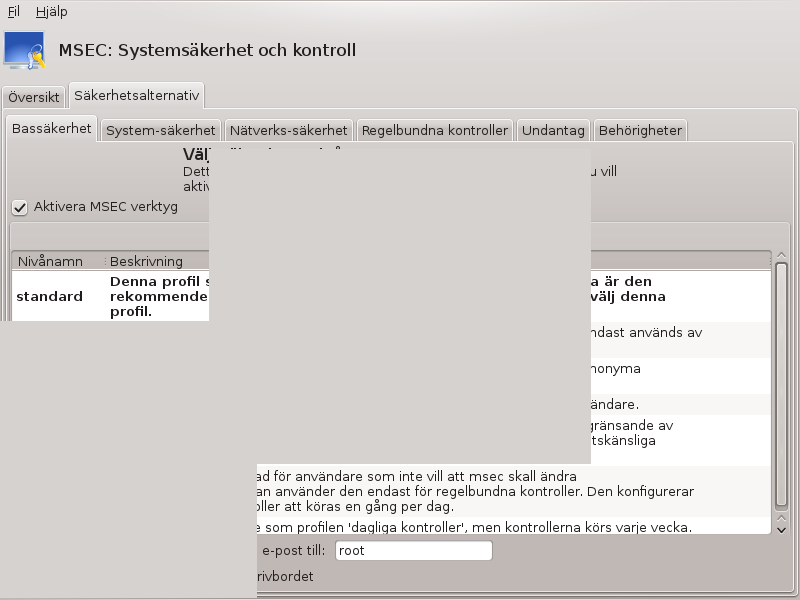Show the Nätverks-säkerhet tab
This screenshot has width=800, height=600.
pos(288,131)
